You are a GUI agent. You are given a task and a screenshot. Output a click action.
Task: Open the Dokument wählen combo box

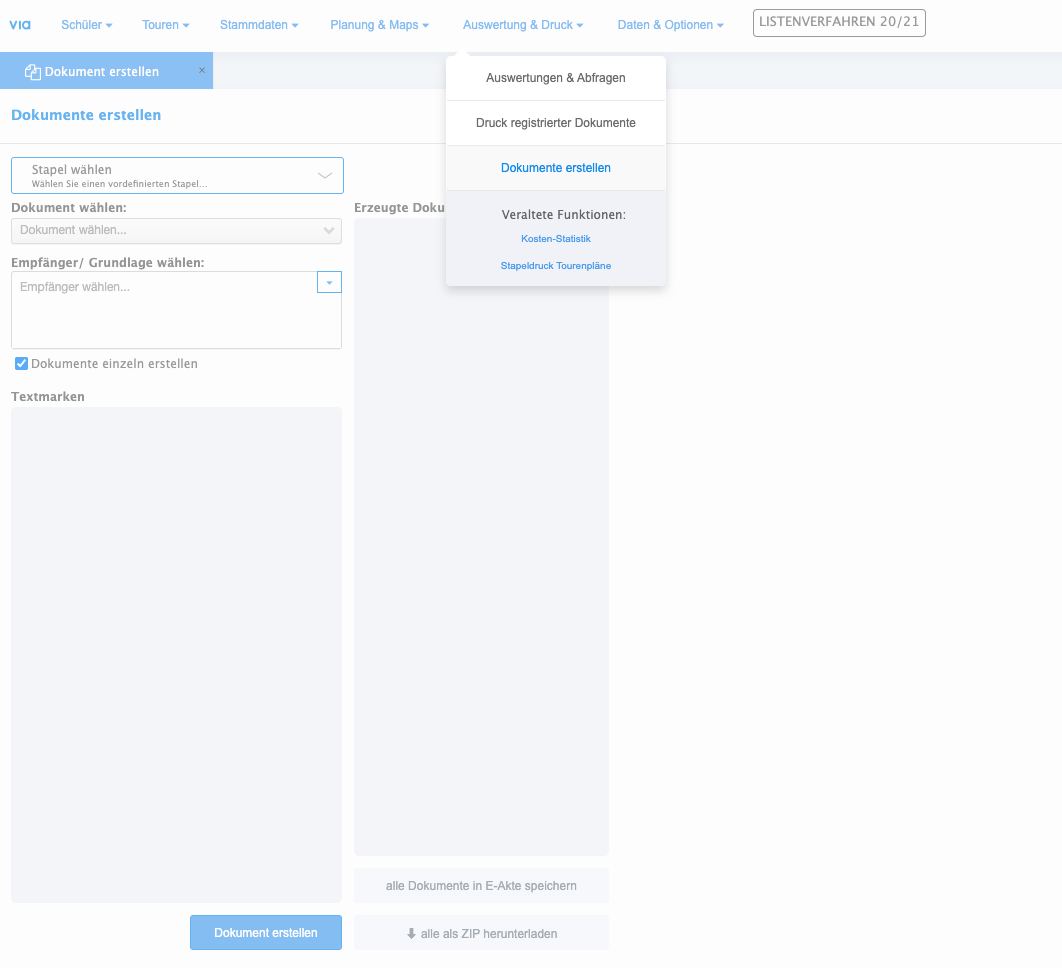[x=176, y=231]
